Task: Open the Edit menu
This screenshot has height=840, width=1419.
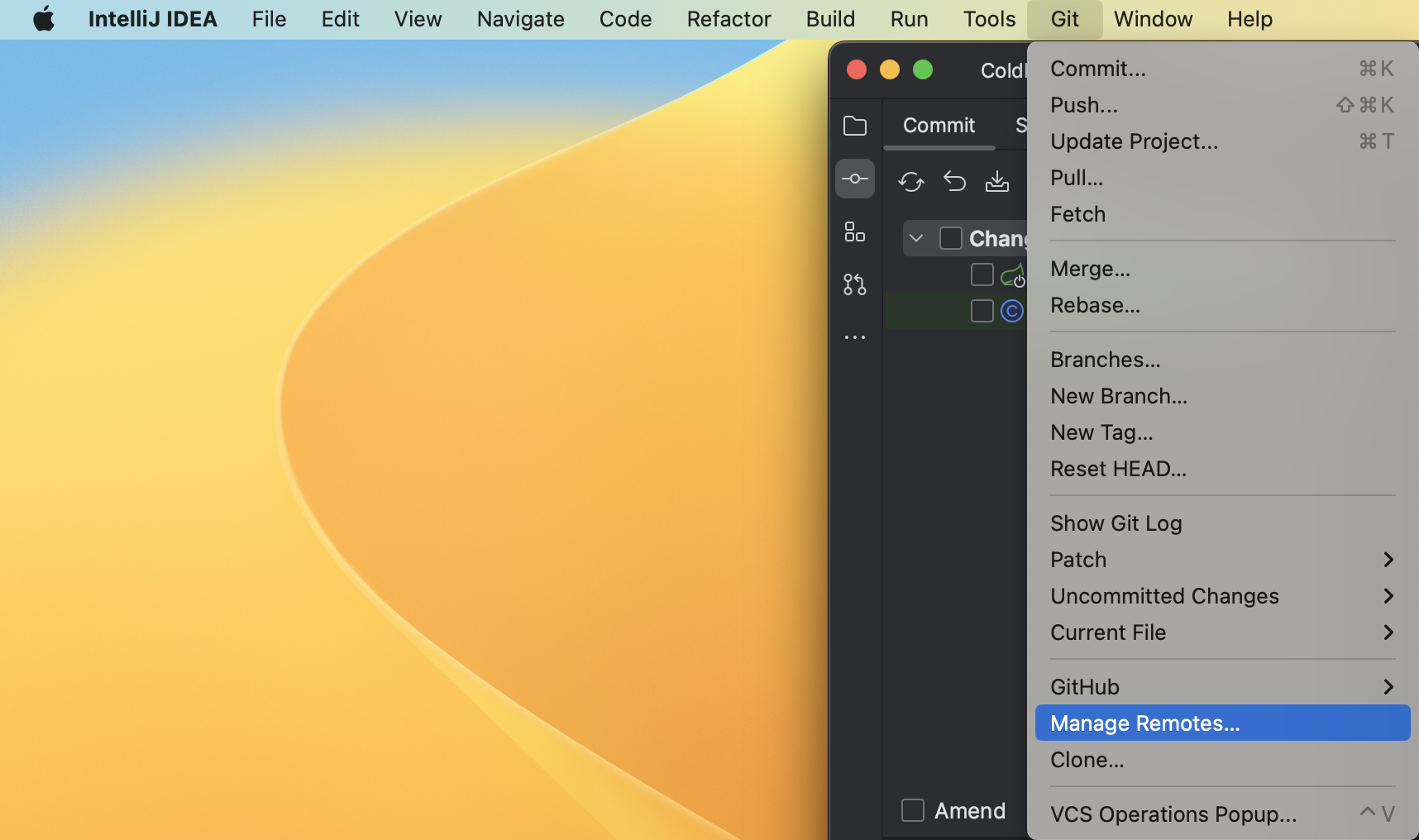Action: (341, 19)
